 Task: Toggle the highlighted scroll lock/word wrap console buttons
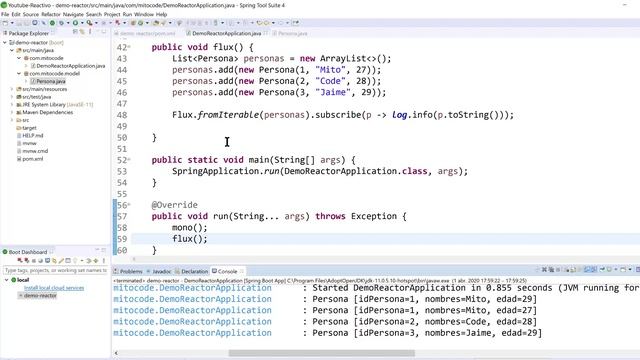click(x=590, y=270)
